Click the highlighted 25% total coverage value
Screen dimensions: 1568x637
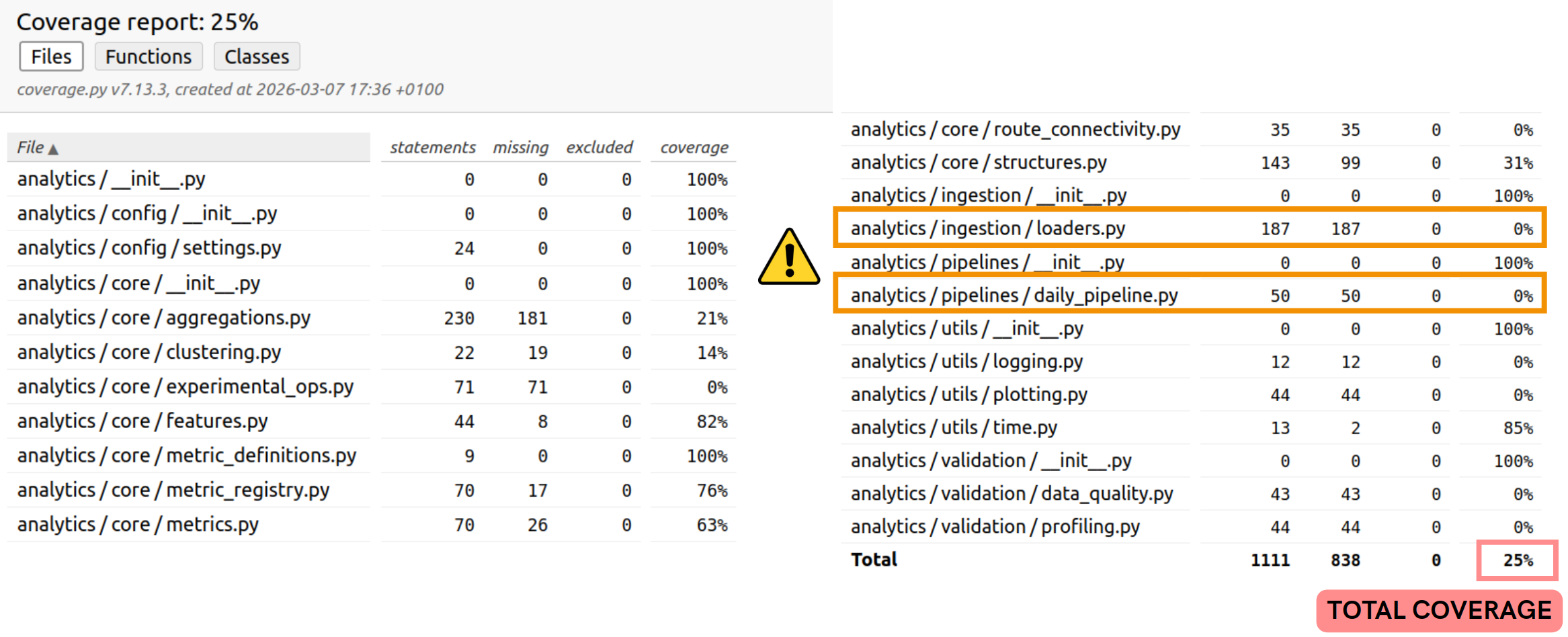click(x=1516, y=560)
